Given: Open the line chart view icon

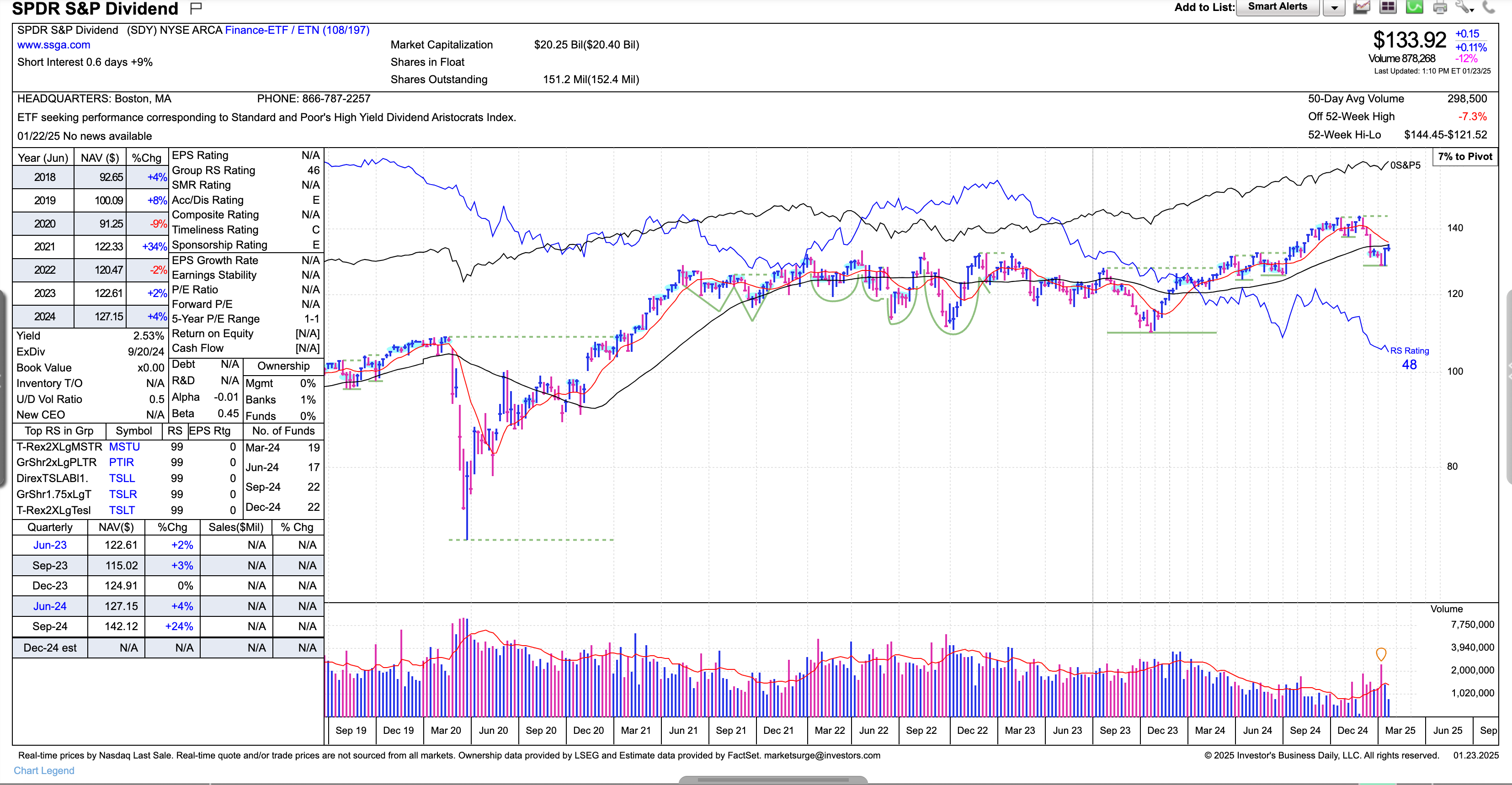Looking at the screenshot, I should (1362, 7).
